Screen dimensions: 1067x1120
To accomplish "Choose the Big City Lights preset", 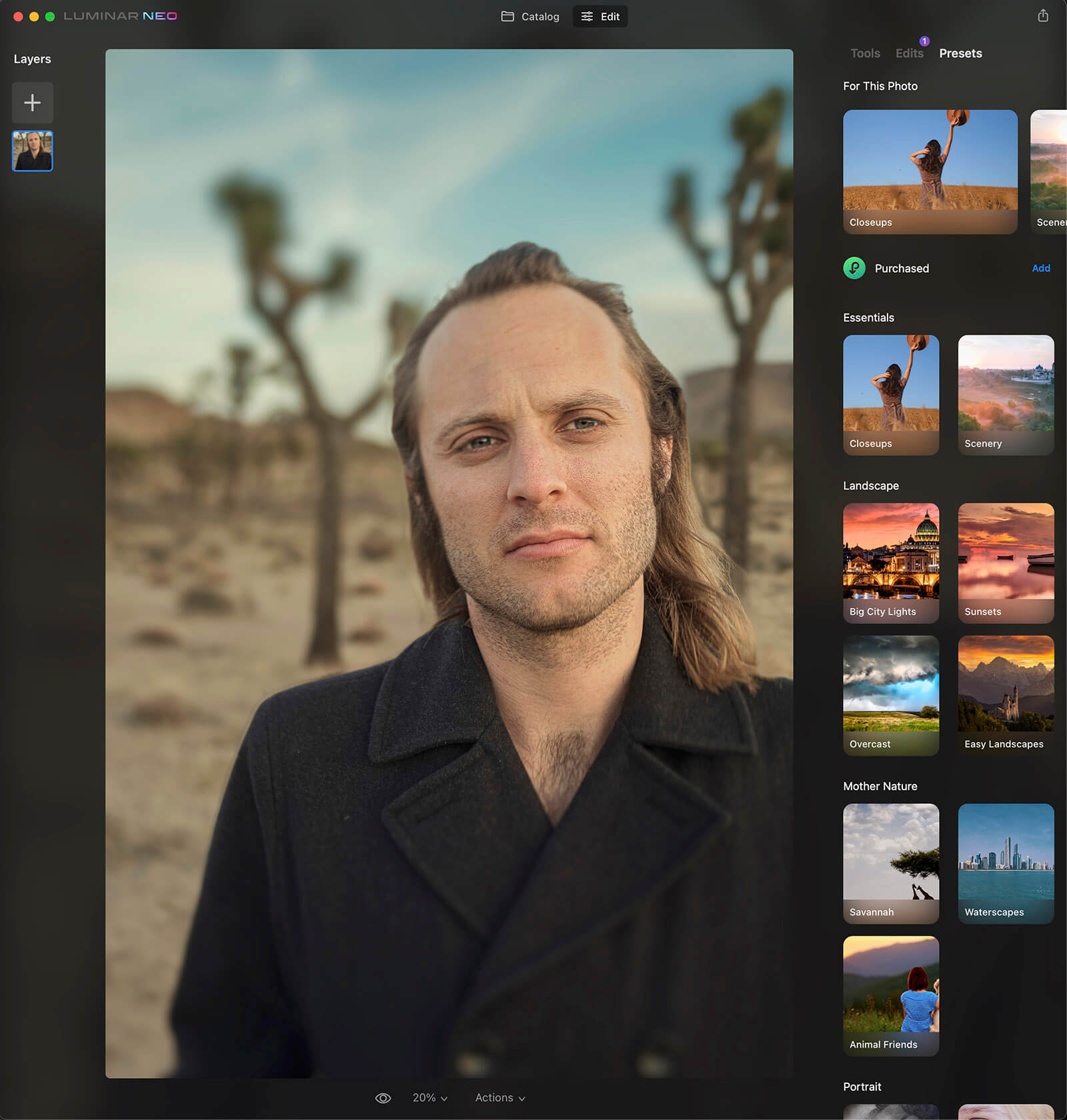I will pyautogui.click(x=891, y=563).
